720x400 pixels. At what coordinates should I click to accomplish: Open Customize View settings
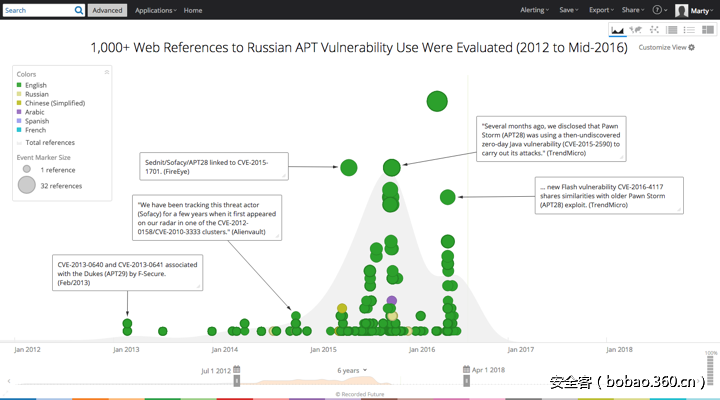click(x=666, y=47)
